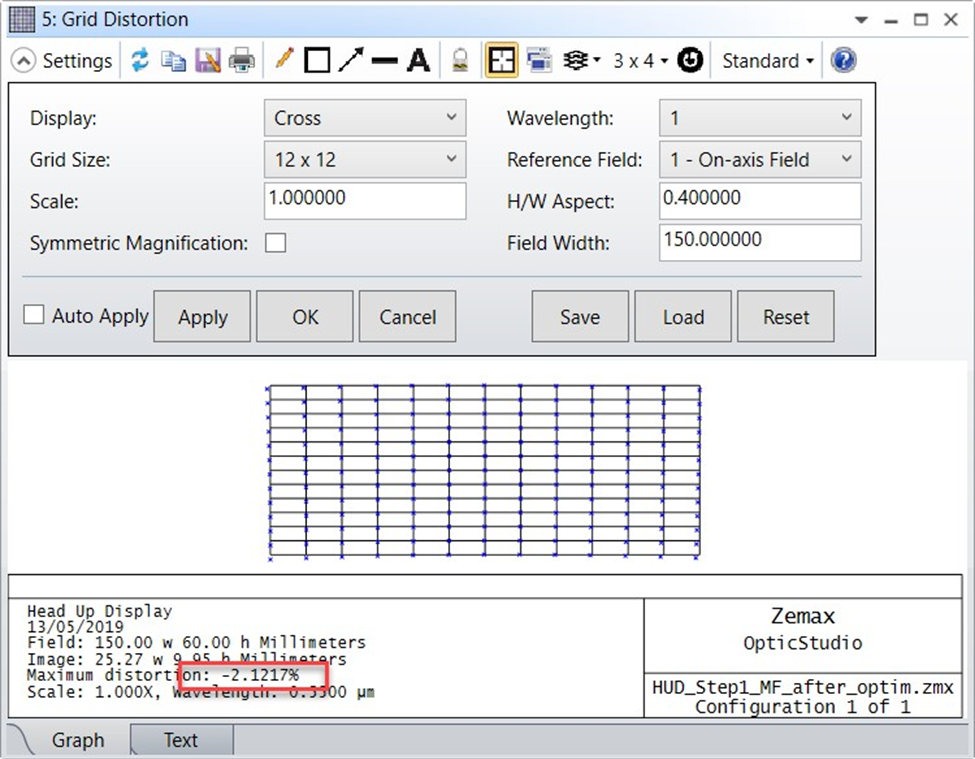Click the lock window icon
Image resolution: width=975 pixels, height=759 pixels.
pos(460,61)
